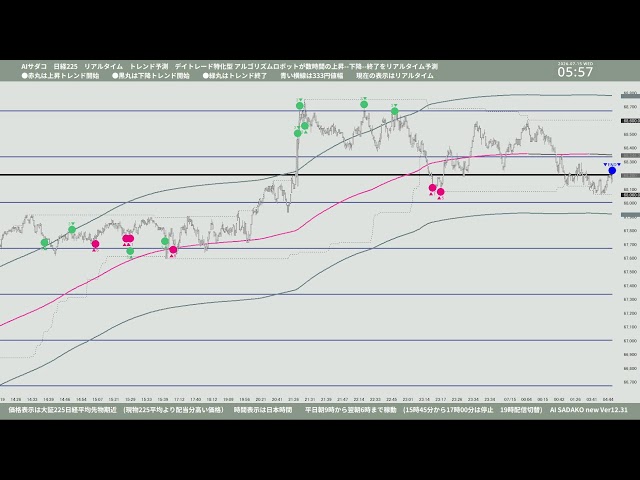Select the 07/15 date label on time axis

[x=509, y=399]
